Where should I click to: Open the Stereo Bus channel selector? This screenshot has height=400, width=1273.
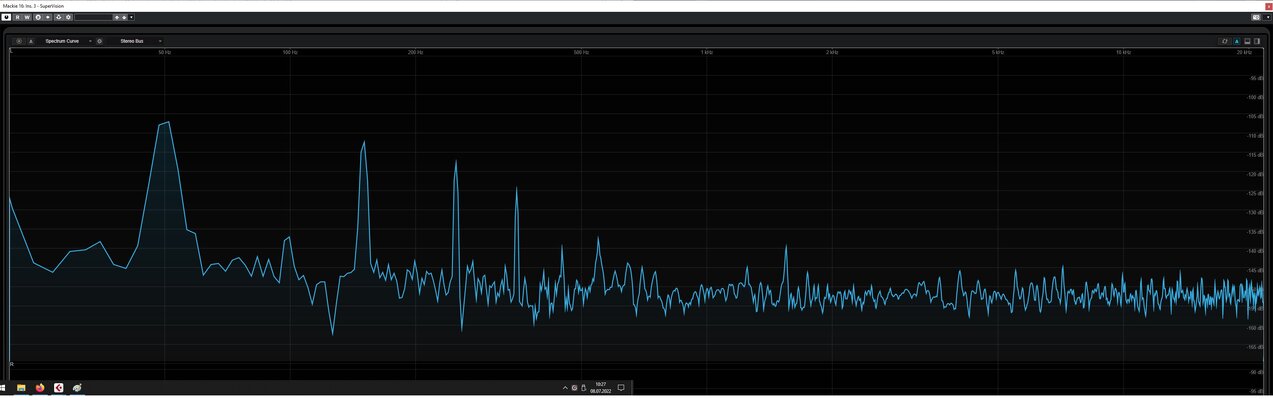tap(140, 41)
